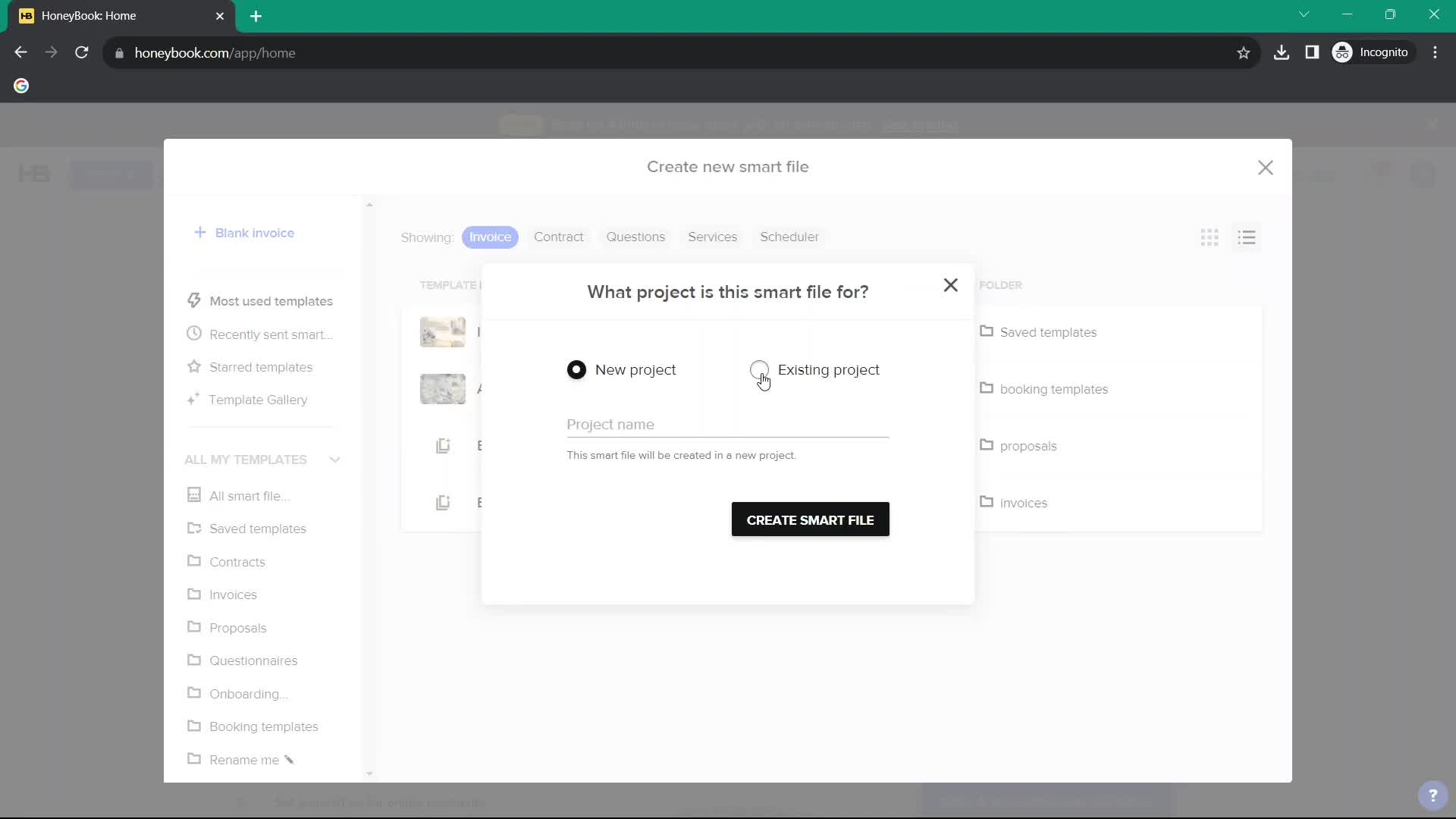Click the Recently sent smart files icon
The image size is (1456, 819).
click(x=194, y=334)
